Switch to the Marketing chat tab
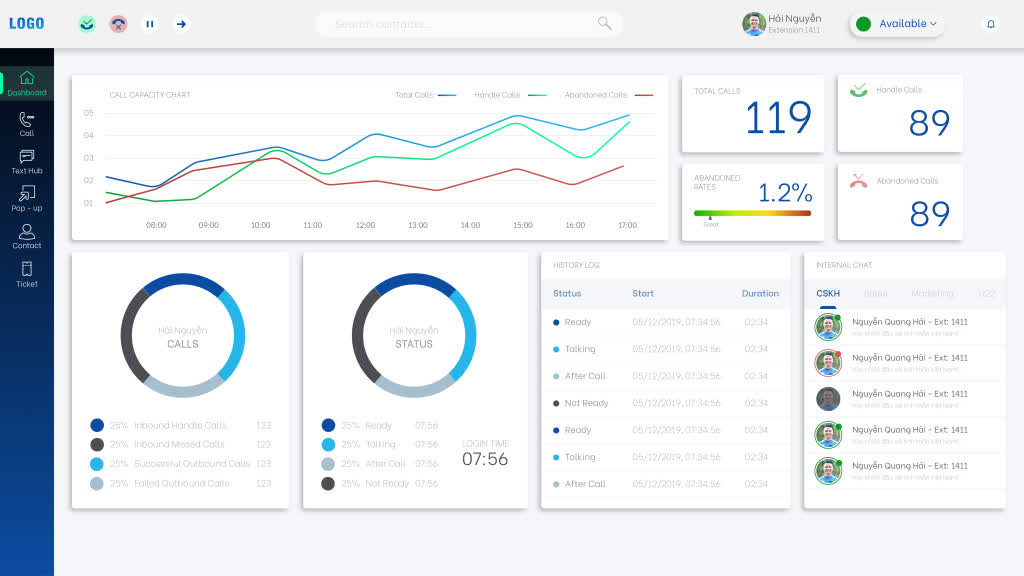Viewport: 1024px width, 576px height. pos(933,293)
